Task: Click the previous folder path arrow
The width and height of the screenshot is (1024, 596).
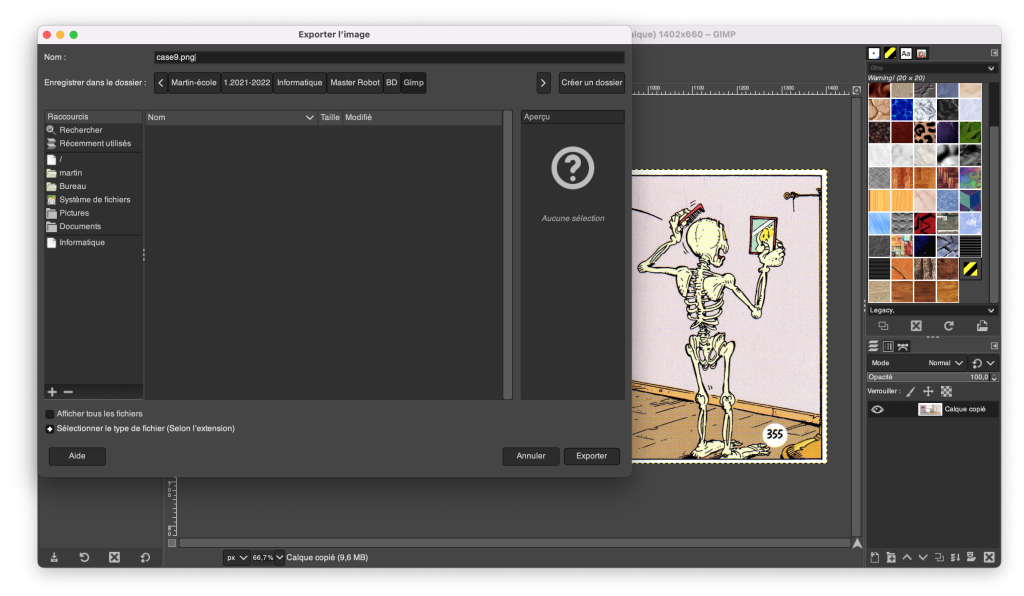Action: 161,83
